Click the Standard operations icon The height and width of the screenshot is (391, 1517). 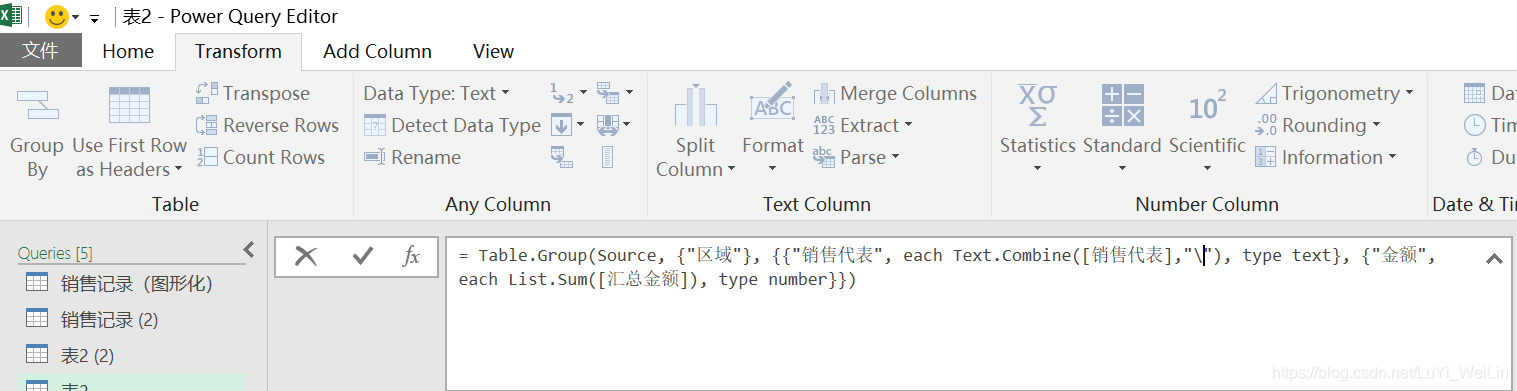tap(1122, 104)
